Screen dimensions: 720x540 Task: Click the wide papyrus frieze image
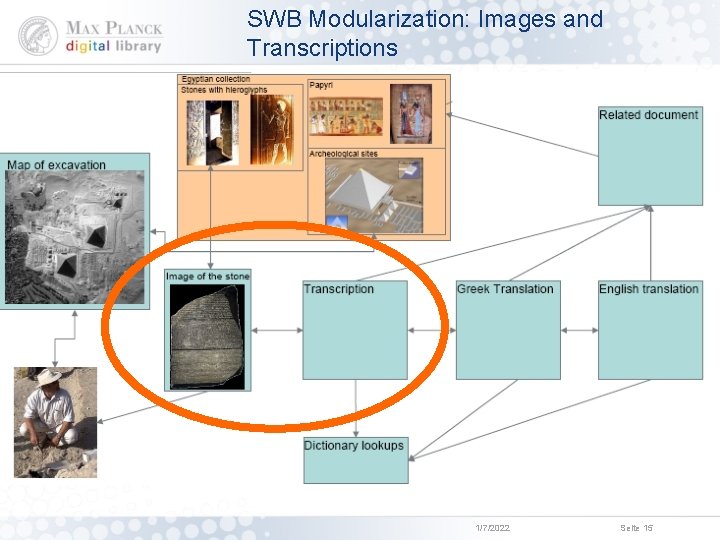pos(346,116)
